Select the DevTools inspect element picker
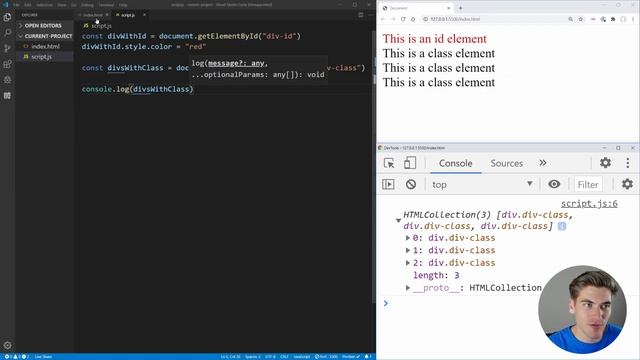640x360 pixels. point(389,163)
